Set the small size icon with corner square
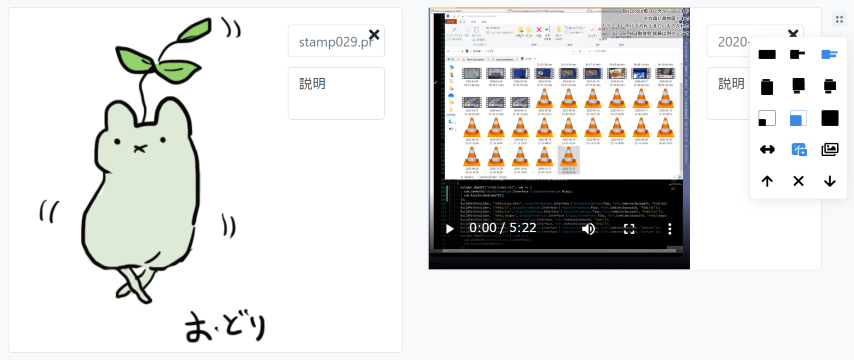This screenshot has width=854, height=360. click(767, 118)
